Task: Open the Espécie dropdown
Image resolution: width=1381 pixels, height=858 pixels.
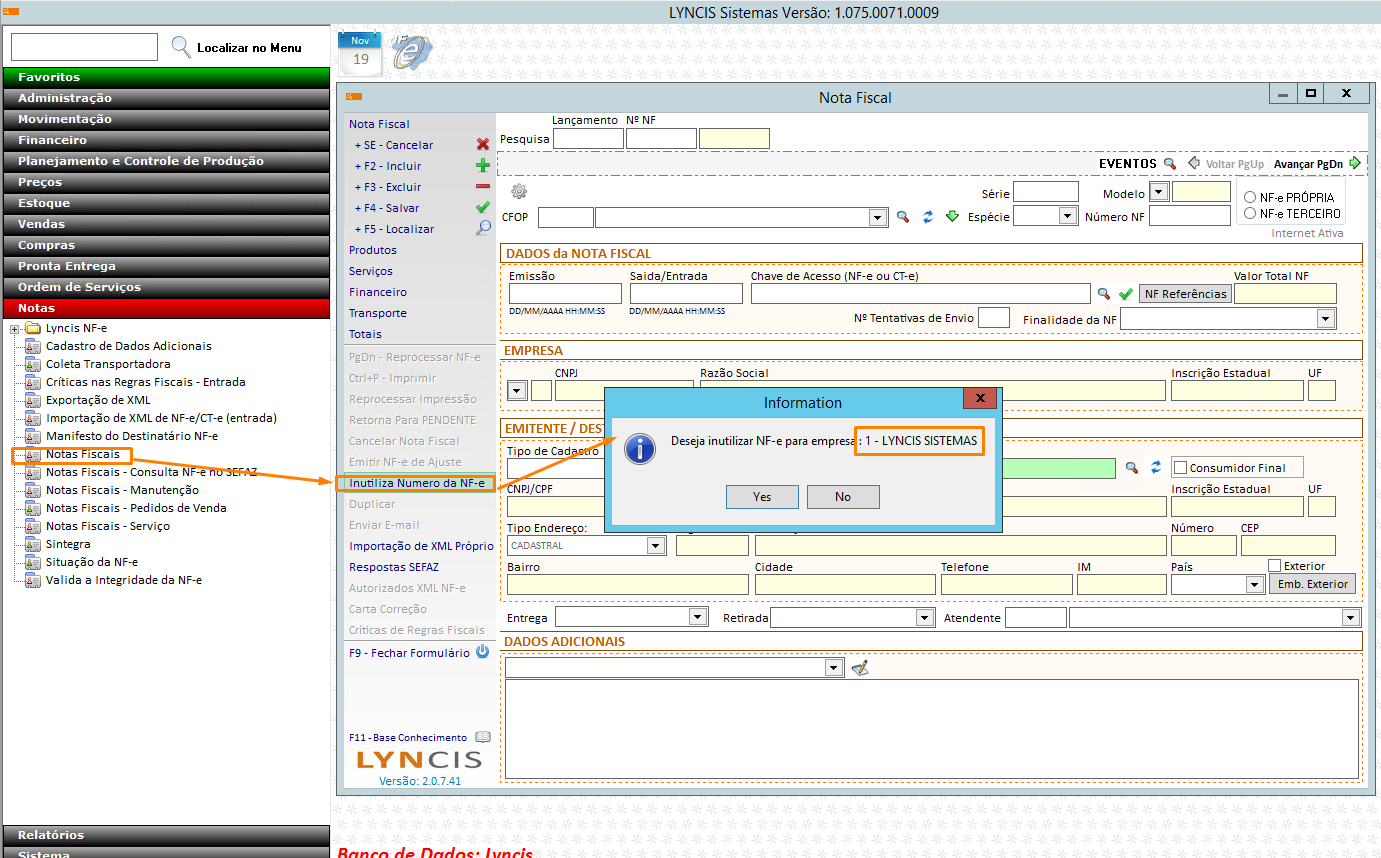Action: coord(1067,216)
